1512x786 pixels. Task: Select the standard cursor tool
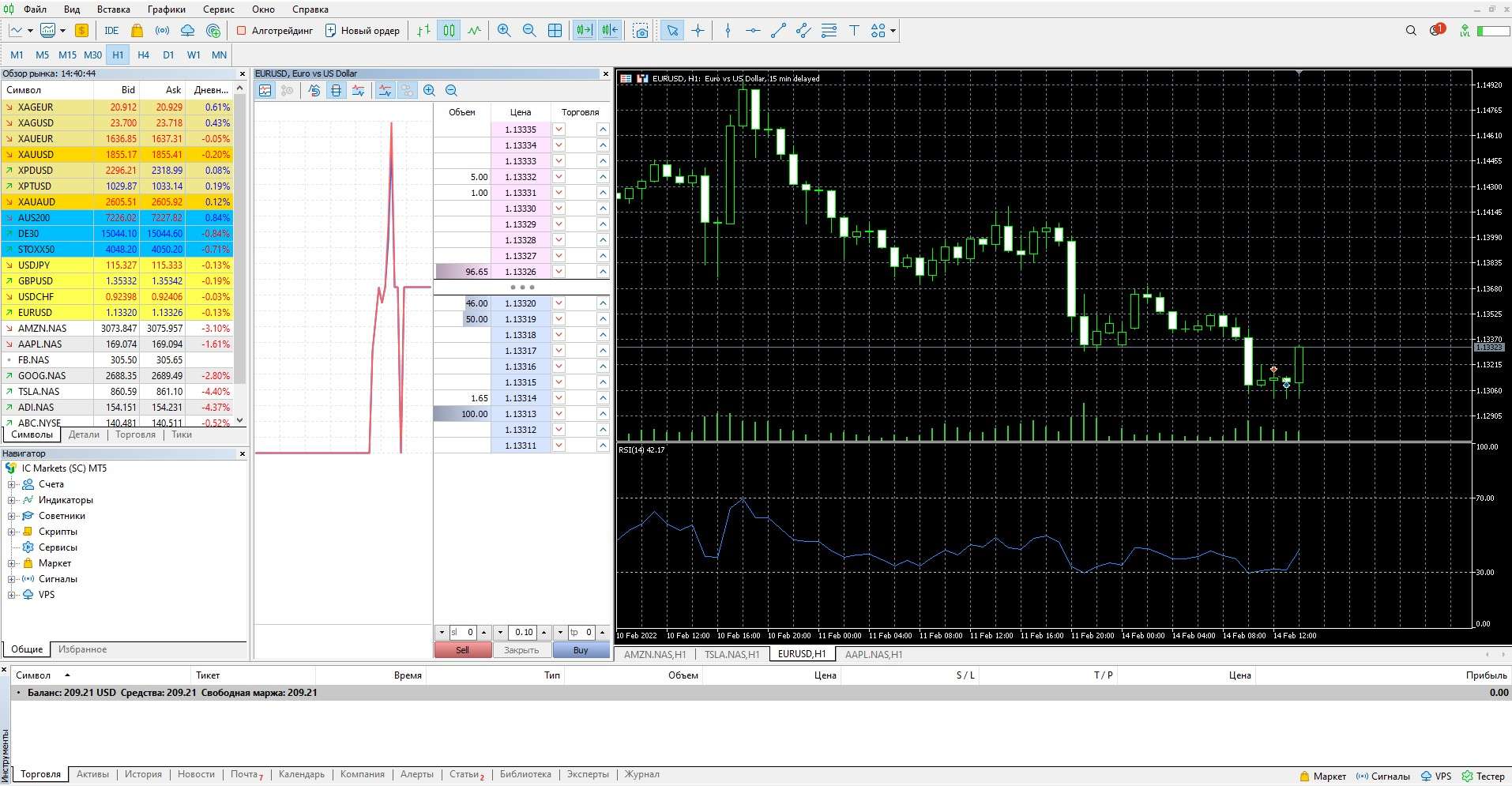(x=672, y=31)
